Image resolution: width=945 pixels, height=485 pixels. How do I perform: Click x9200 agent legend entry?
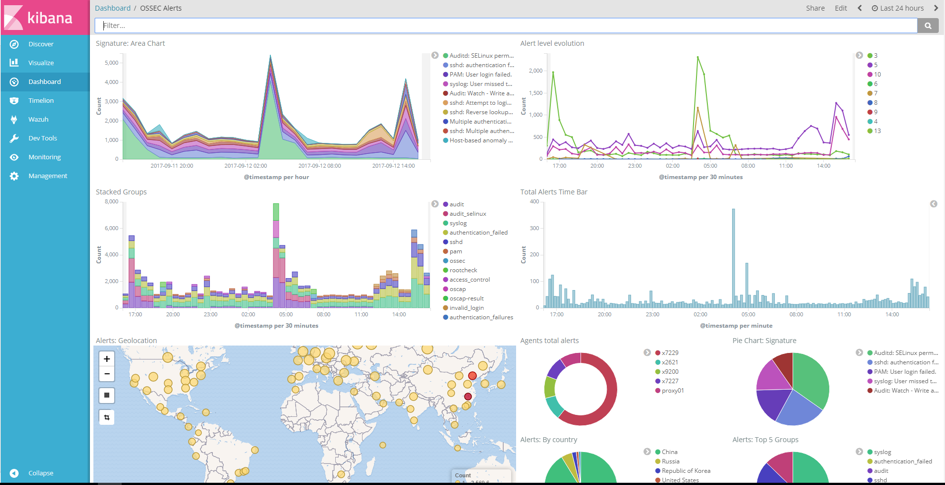[x=666, y=372]
